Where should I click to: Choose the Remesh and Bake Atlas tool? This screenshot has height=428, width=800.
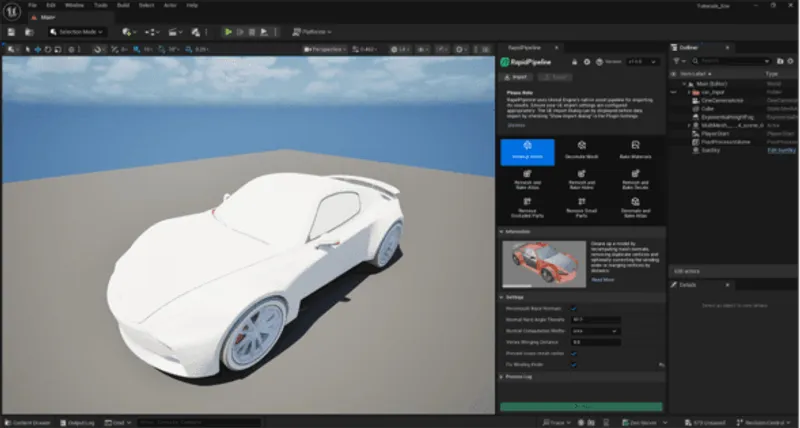pos(526,181)
